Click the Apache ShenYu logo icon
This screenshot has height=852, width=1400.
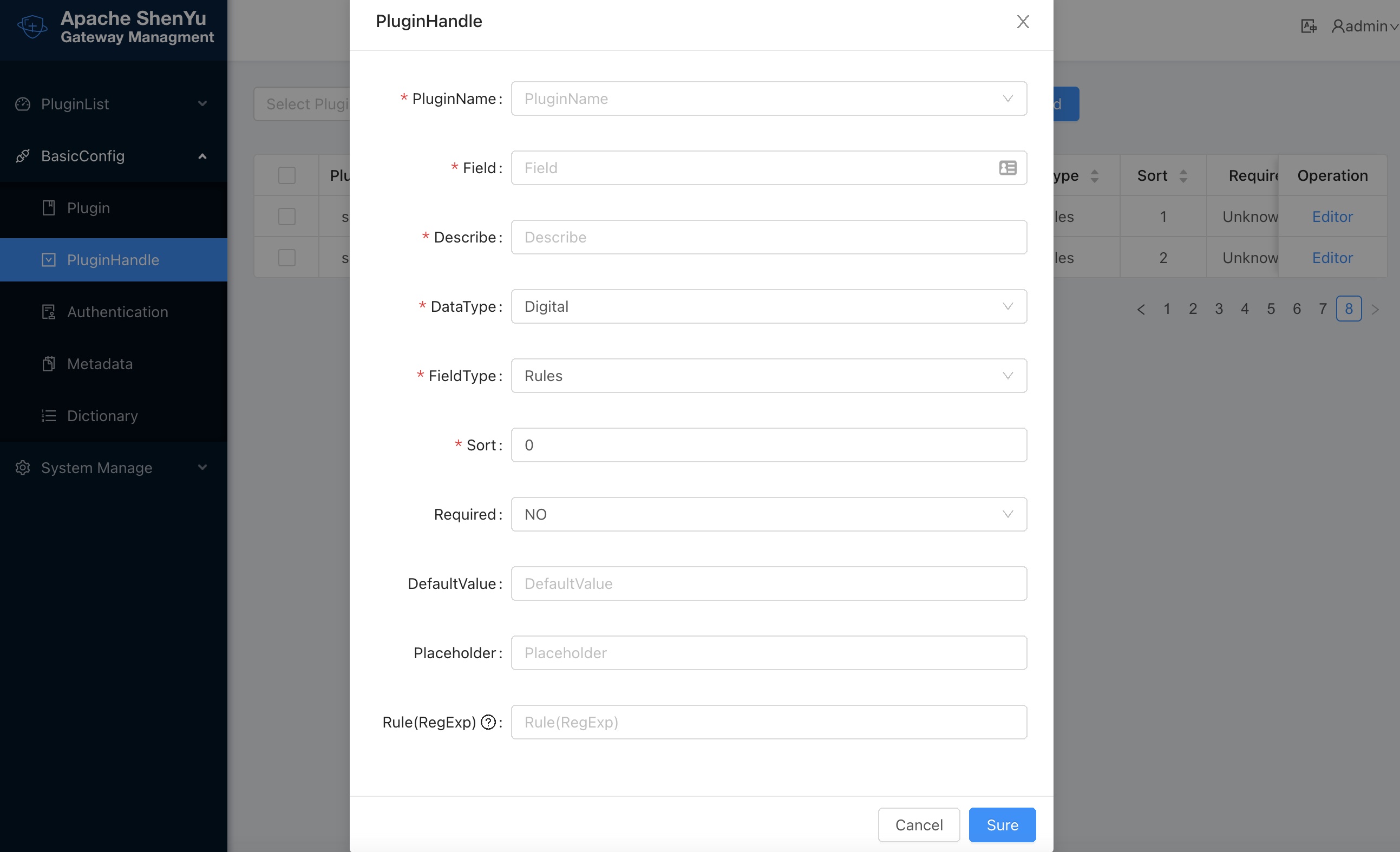click(x=32, y=26)
